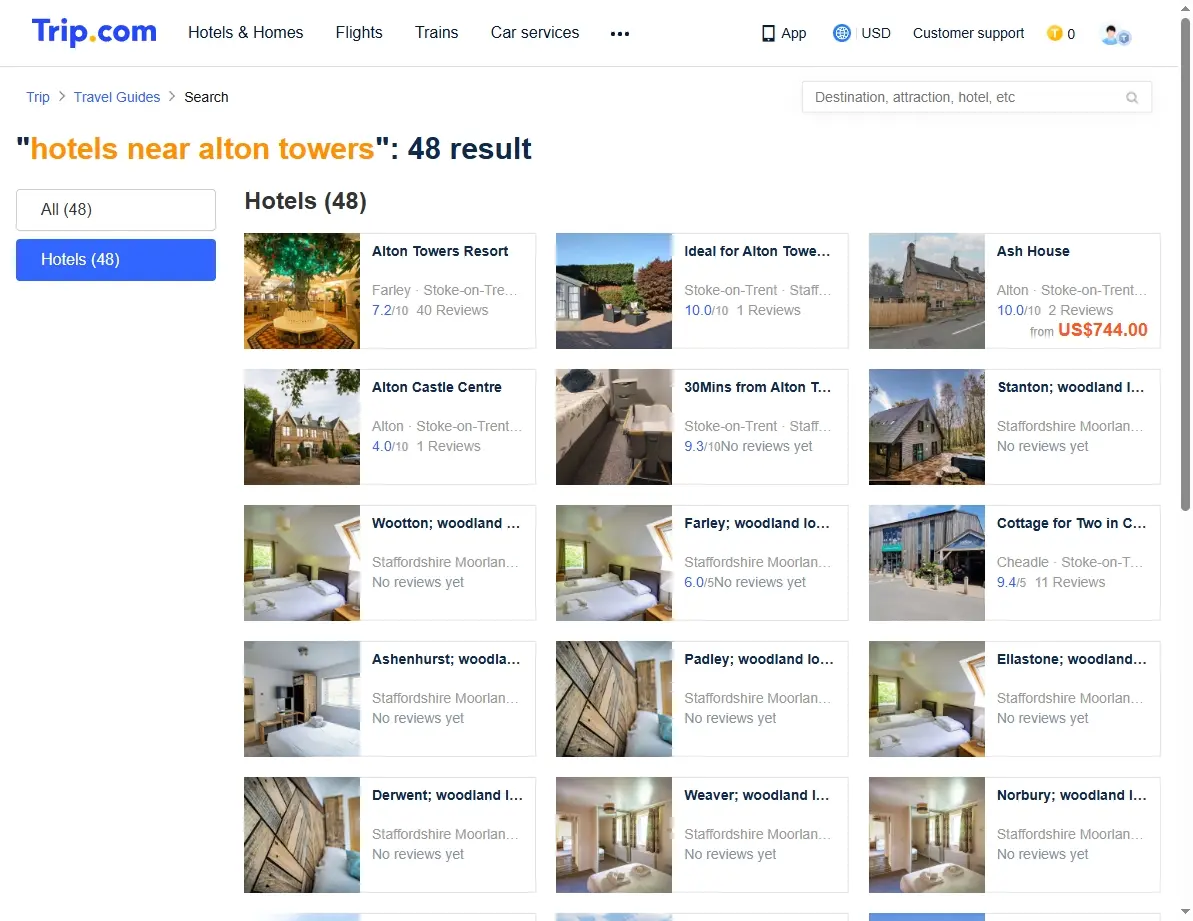1193x921 pixels.
Task: Open Alton Castle Centre title
Action: 437,387
